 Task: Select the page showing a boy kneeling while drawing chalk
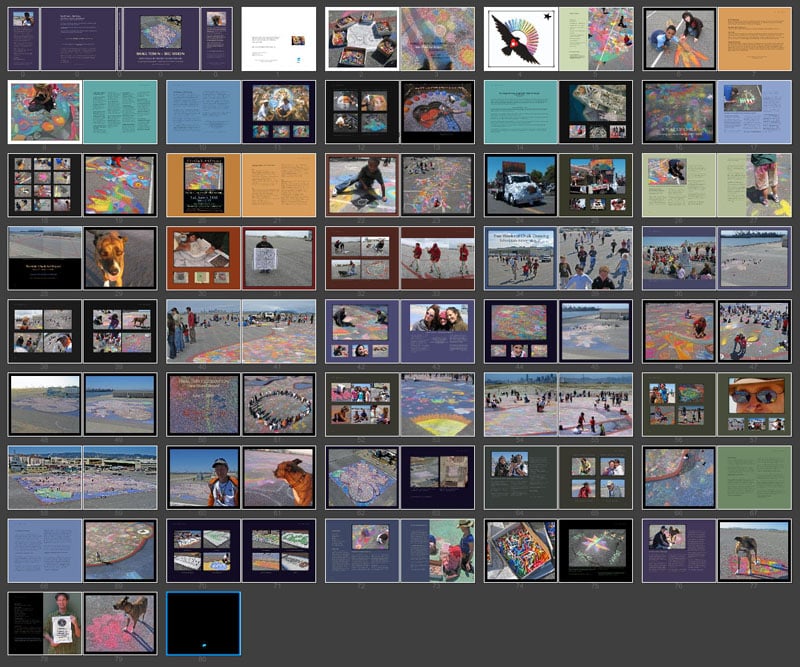(x=362, y=185)
